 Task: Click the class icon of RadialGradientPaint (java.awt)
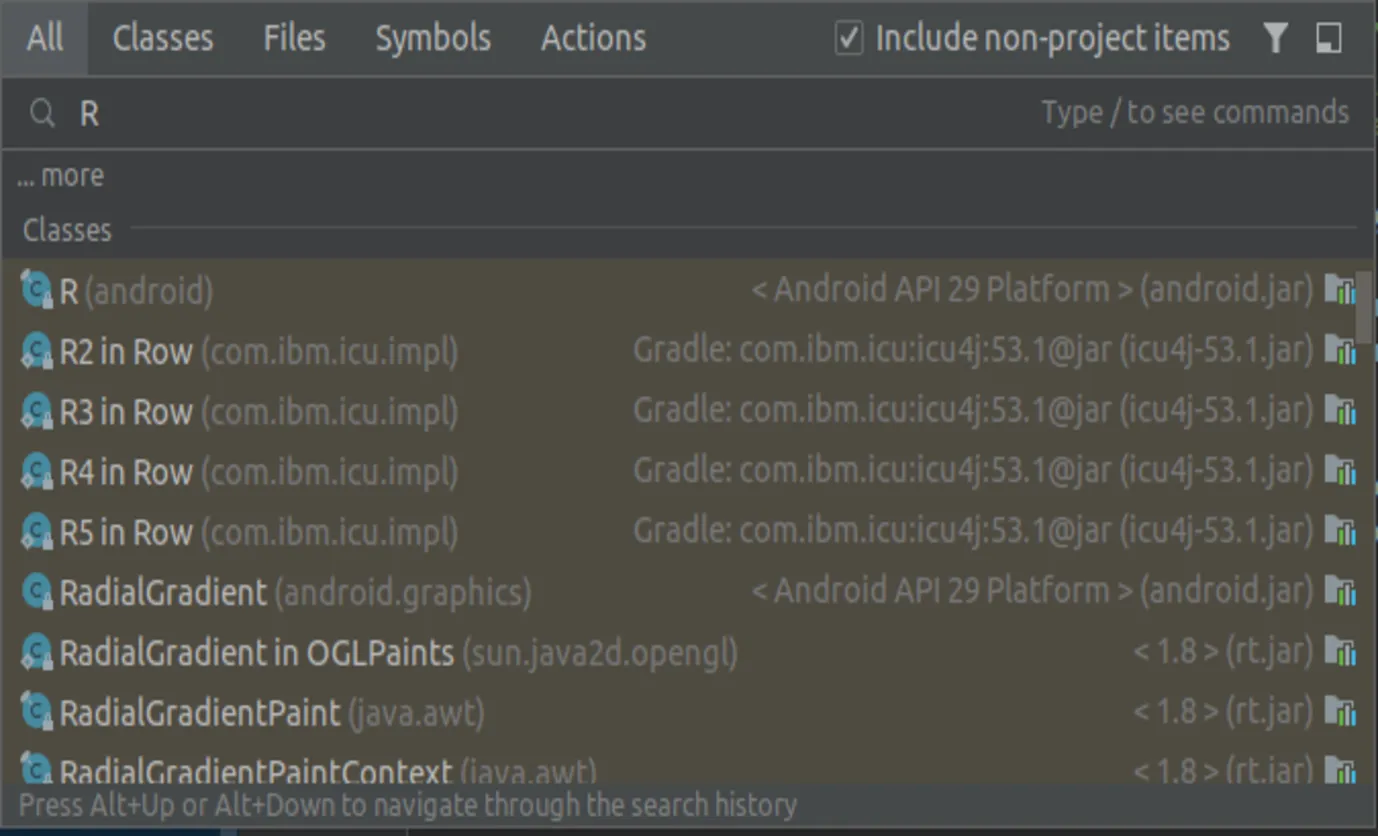[37, 712]
